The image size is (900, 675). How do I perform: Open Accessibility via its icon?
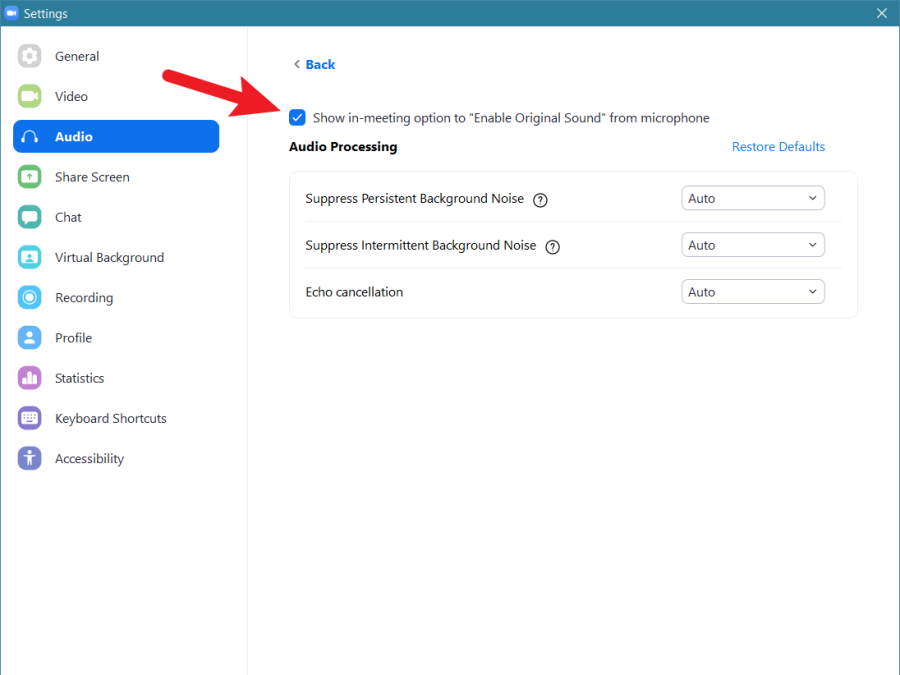[30, 459]
